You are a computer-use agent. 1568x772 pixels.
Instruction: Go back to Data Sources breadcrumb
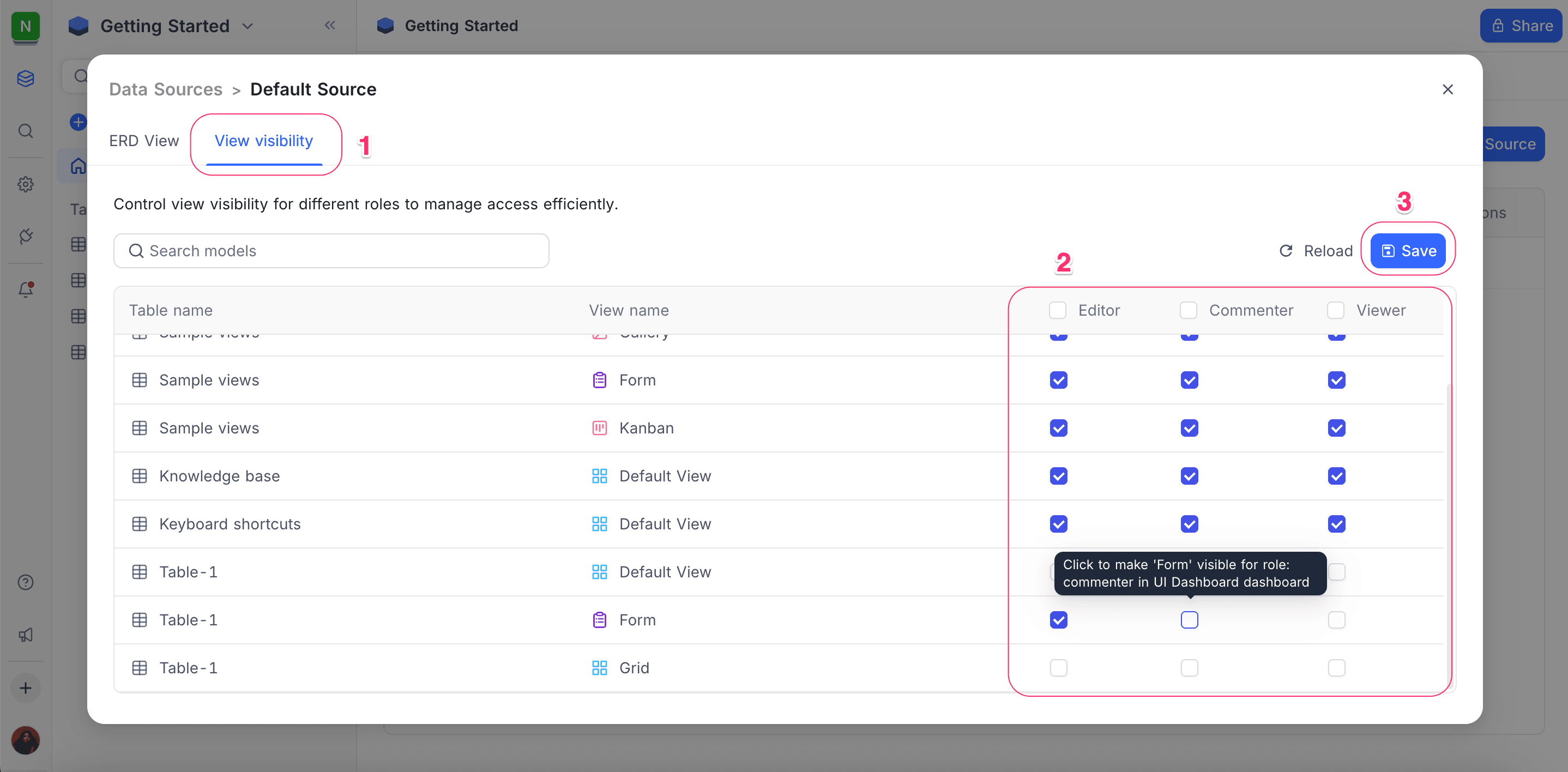166,89
